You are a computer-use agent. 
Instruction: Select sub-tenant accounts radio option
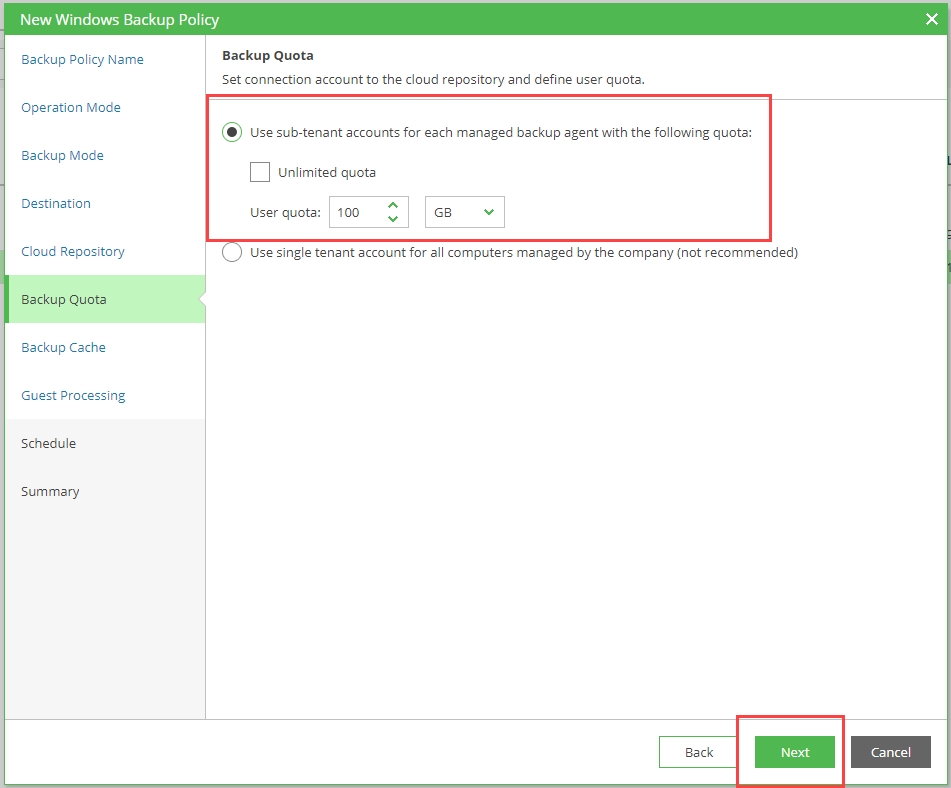click(232, 132)
